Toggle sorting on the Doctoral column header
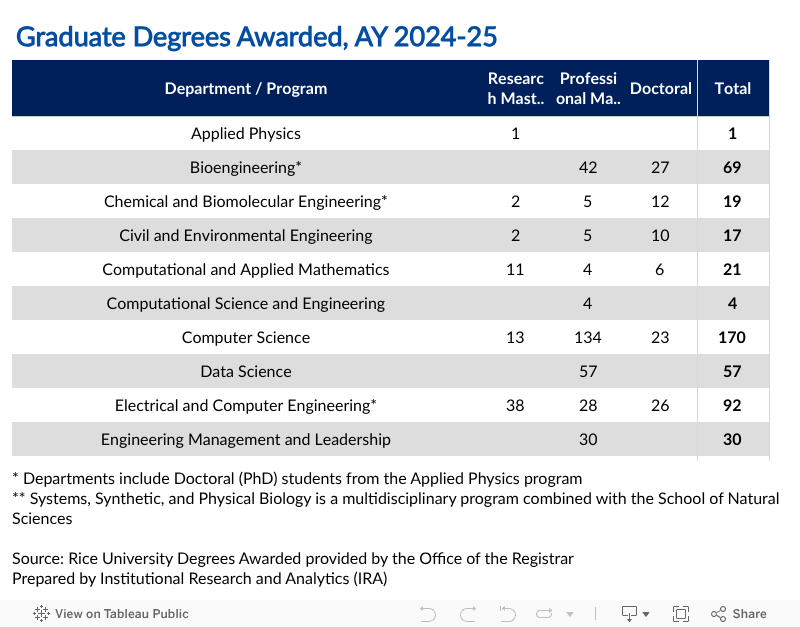Viewport: 800px width, 627px height. click(660, 88)
